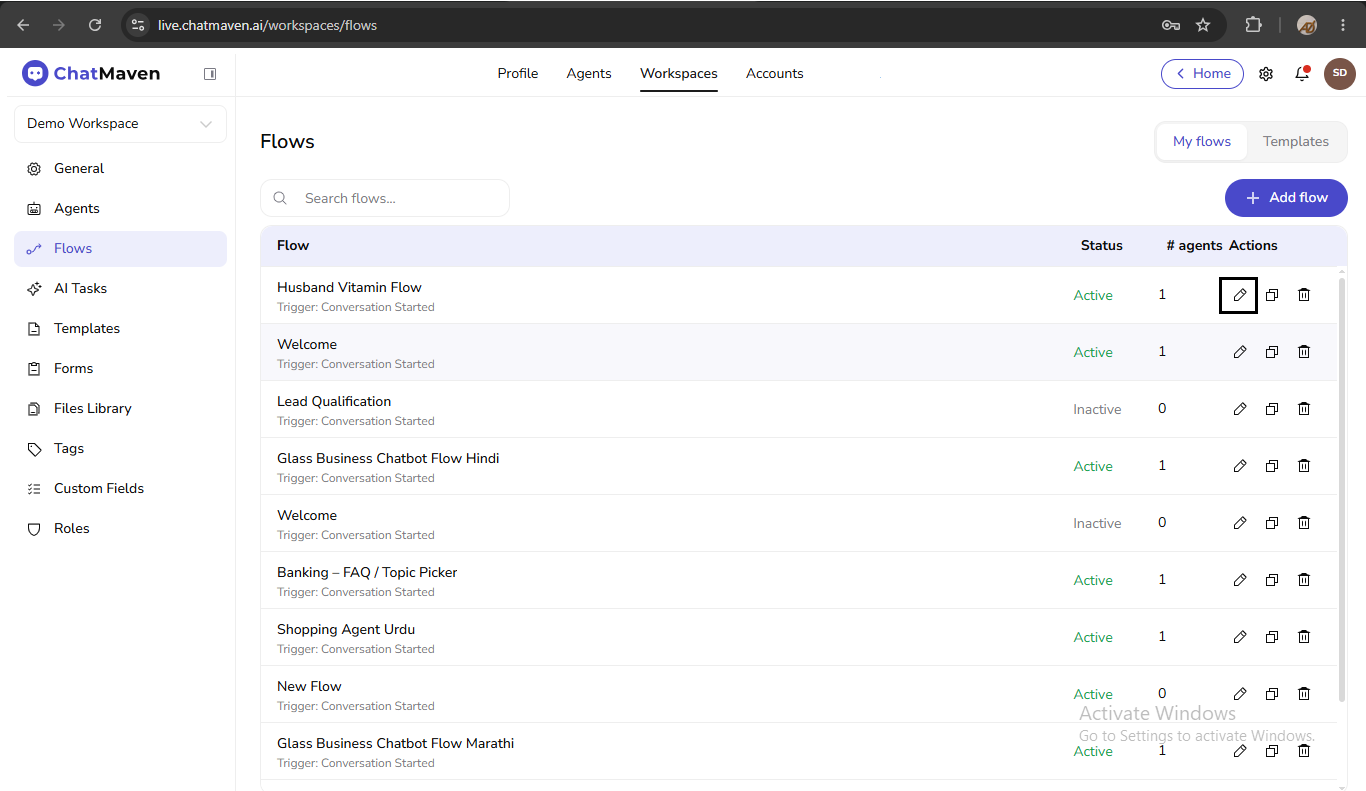
Task: Select the Shopping Agent Urdu name
Action: 346,630
